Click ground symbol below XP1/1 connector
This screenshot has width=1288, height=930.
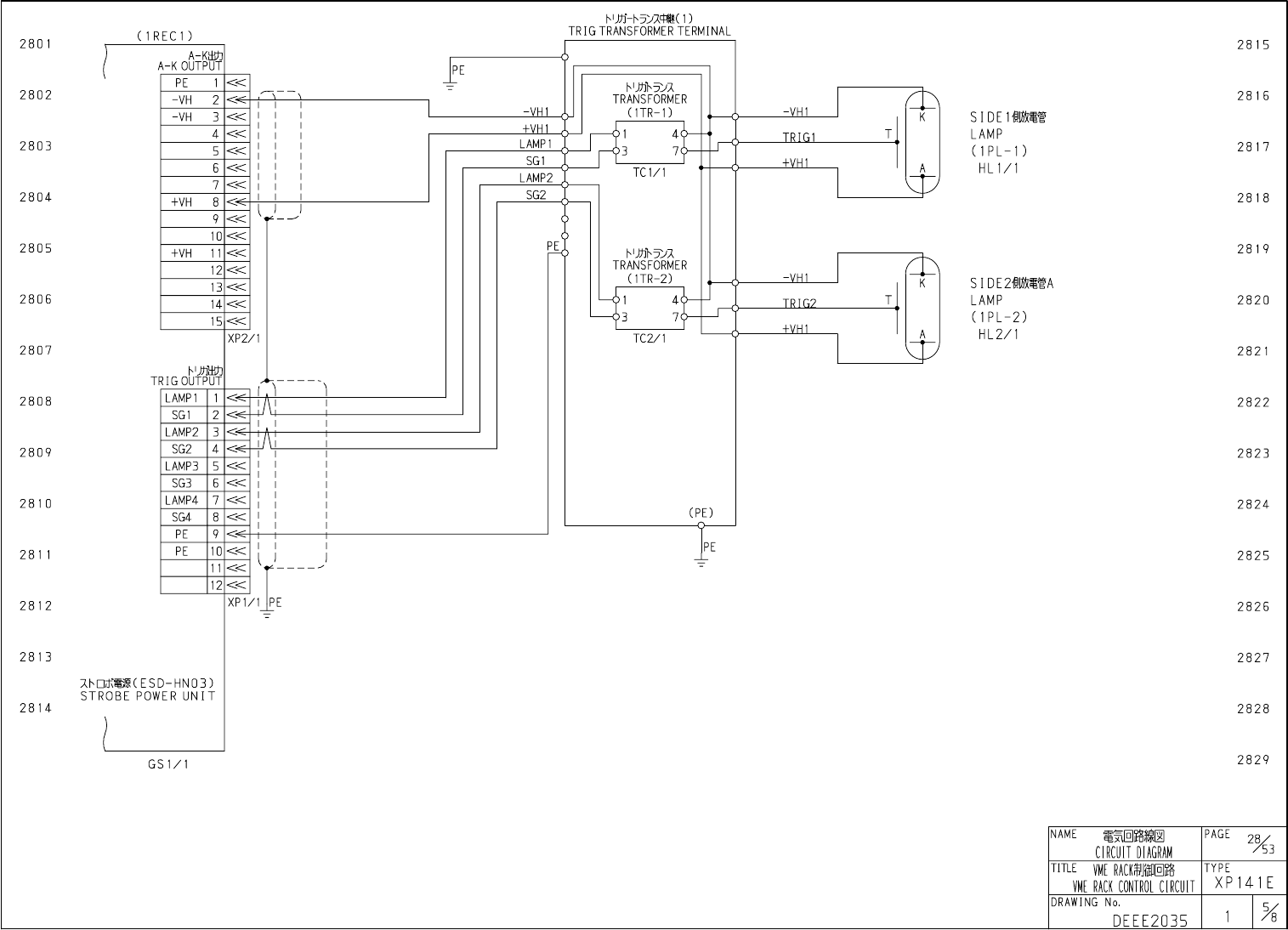pyautogui.click(x=268, y=614)
